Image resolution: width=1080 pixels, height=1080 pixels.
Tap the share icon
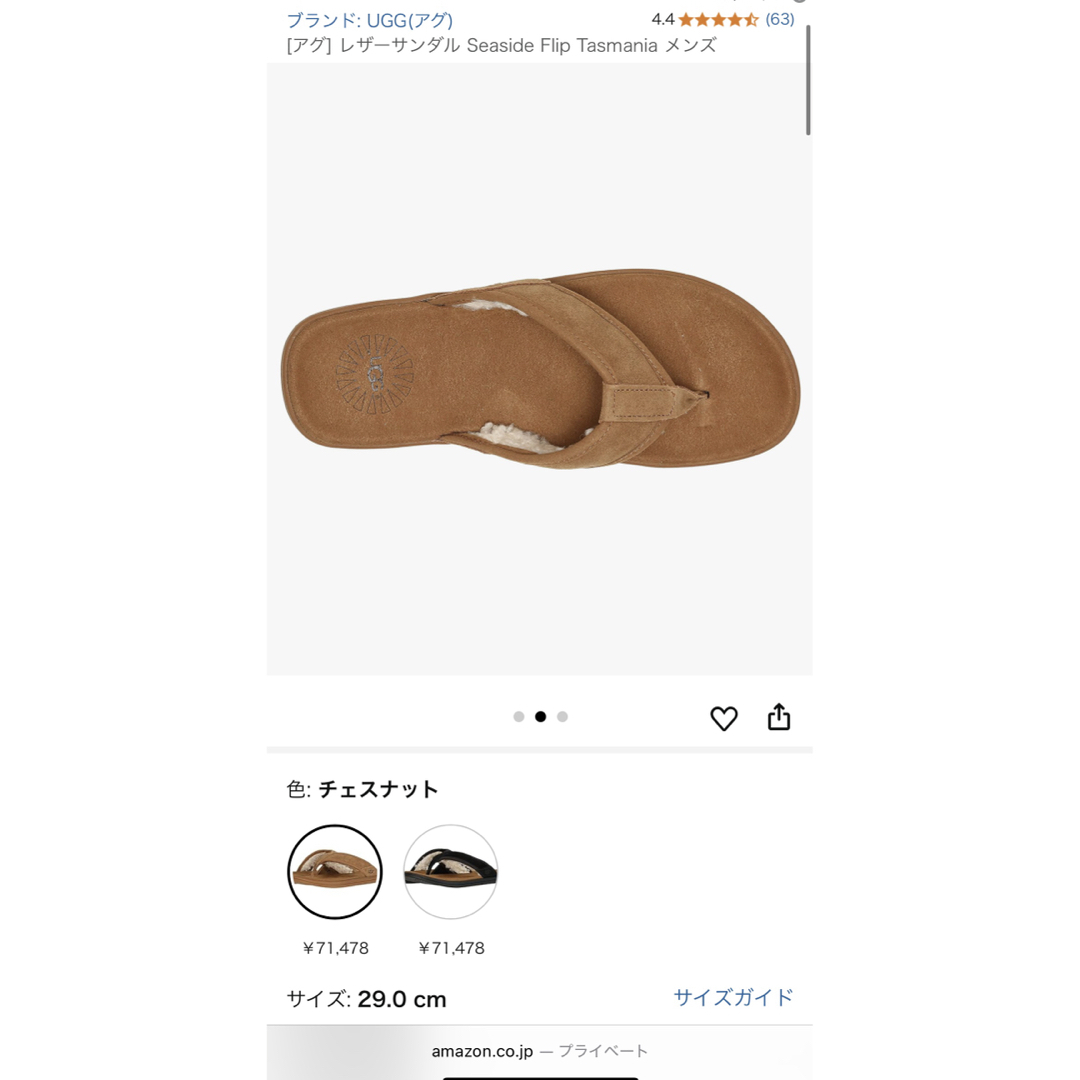click(779, 717)
